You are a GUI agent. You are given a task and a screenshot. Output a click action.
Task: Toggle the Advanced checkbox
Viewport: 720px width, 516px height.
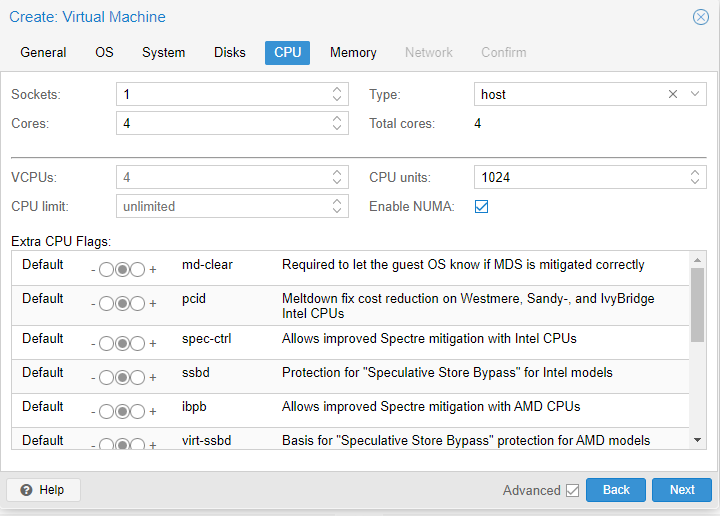572,490
